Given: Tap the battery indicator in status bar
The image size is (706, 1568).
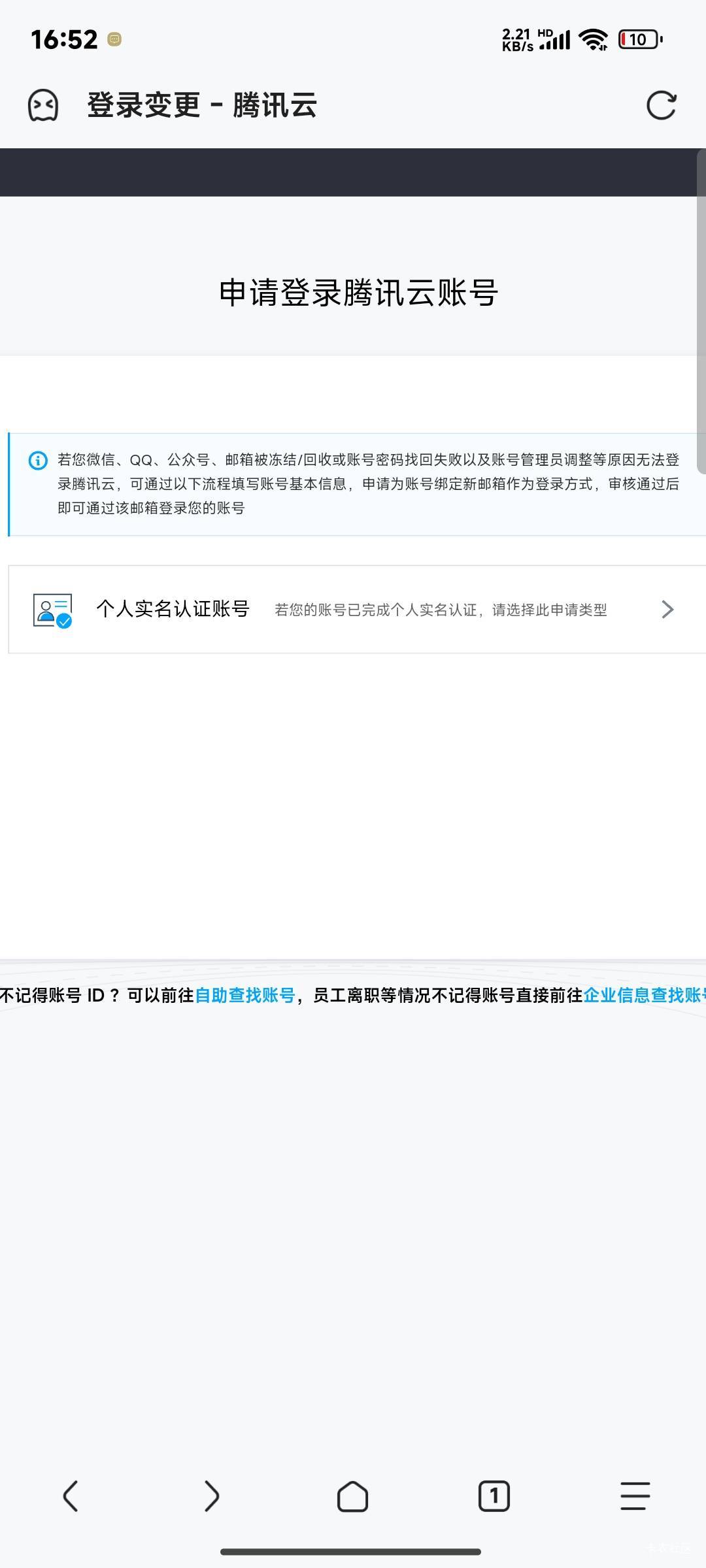Looking at the screenshot, I should pyautogui.click(x=641, y=40).
